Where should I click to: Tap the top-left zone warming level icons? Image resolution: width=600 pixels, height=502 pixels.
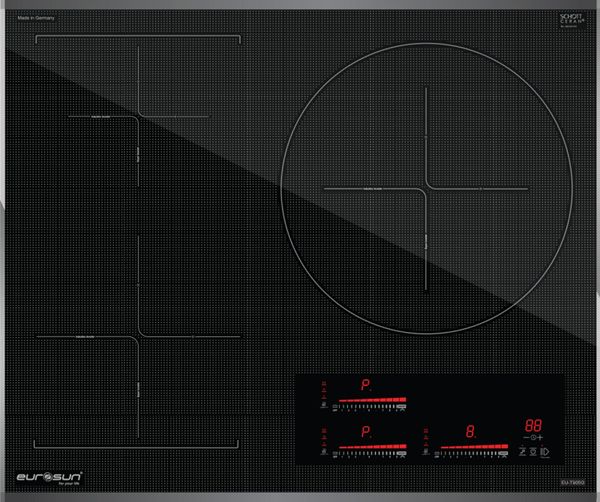point(323,390)
